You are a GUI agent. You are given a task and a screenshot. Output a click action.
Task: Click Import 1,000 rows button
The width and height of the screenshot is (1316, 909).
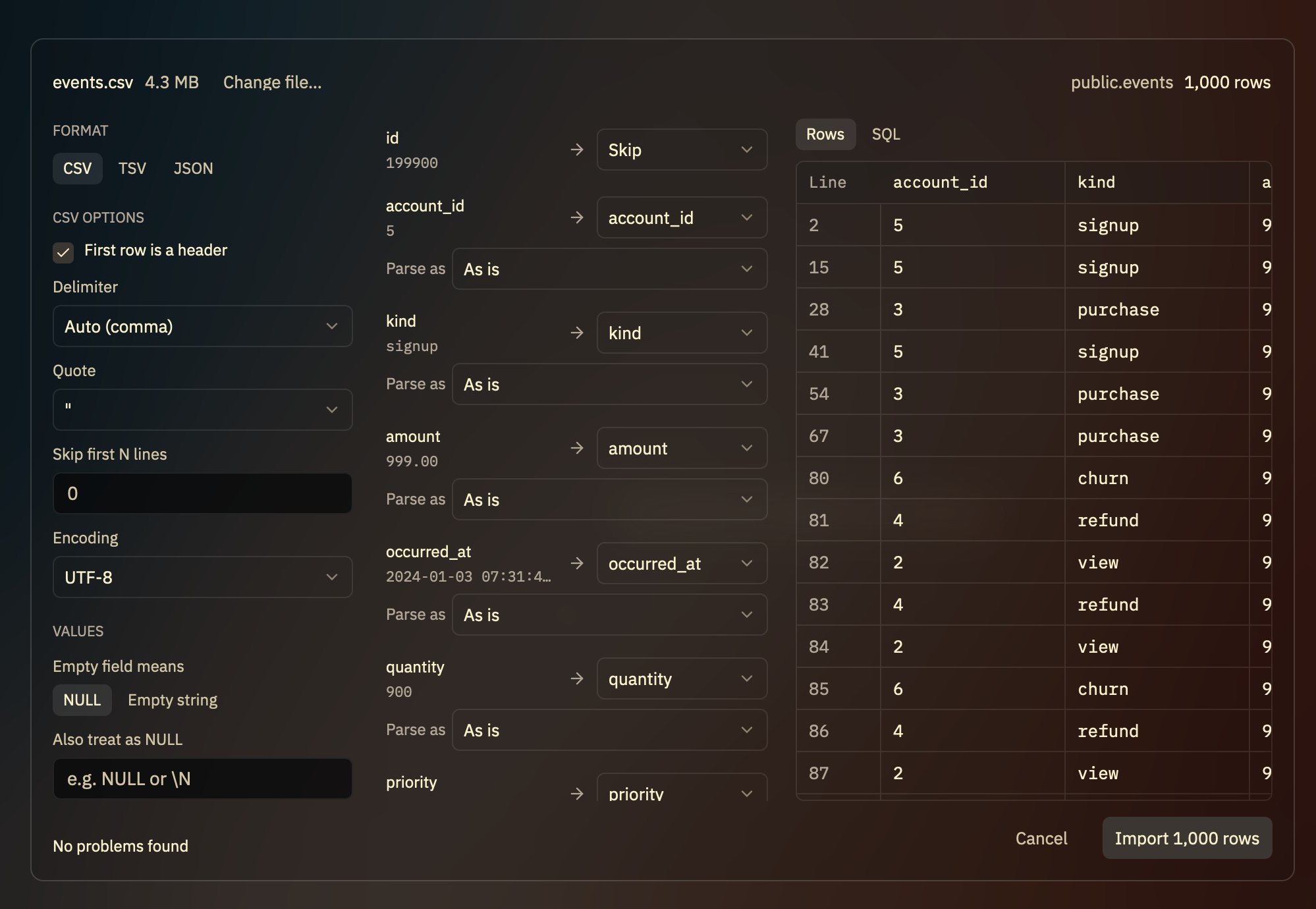click(x=1187, y=838)
